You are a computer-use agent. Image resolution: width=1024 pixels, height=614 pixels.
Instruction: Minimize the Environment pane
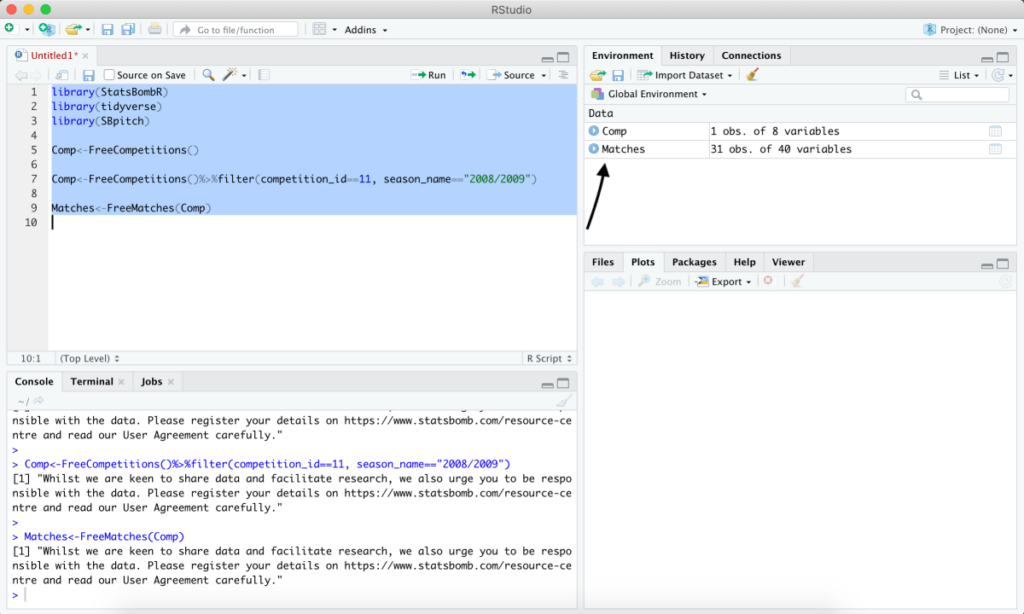click(987, 57)
